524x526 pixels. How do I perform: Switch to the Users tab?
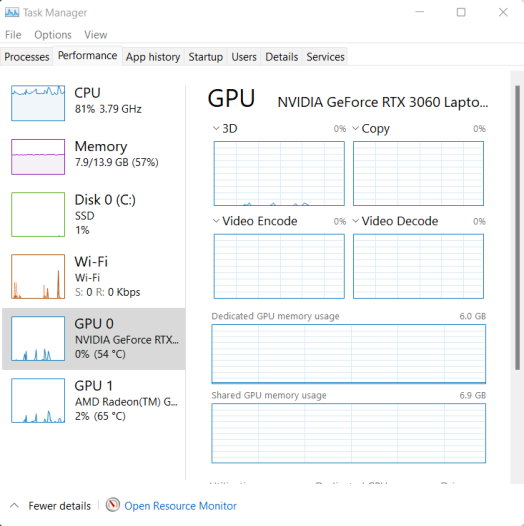coord(244,57)
